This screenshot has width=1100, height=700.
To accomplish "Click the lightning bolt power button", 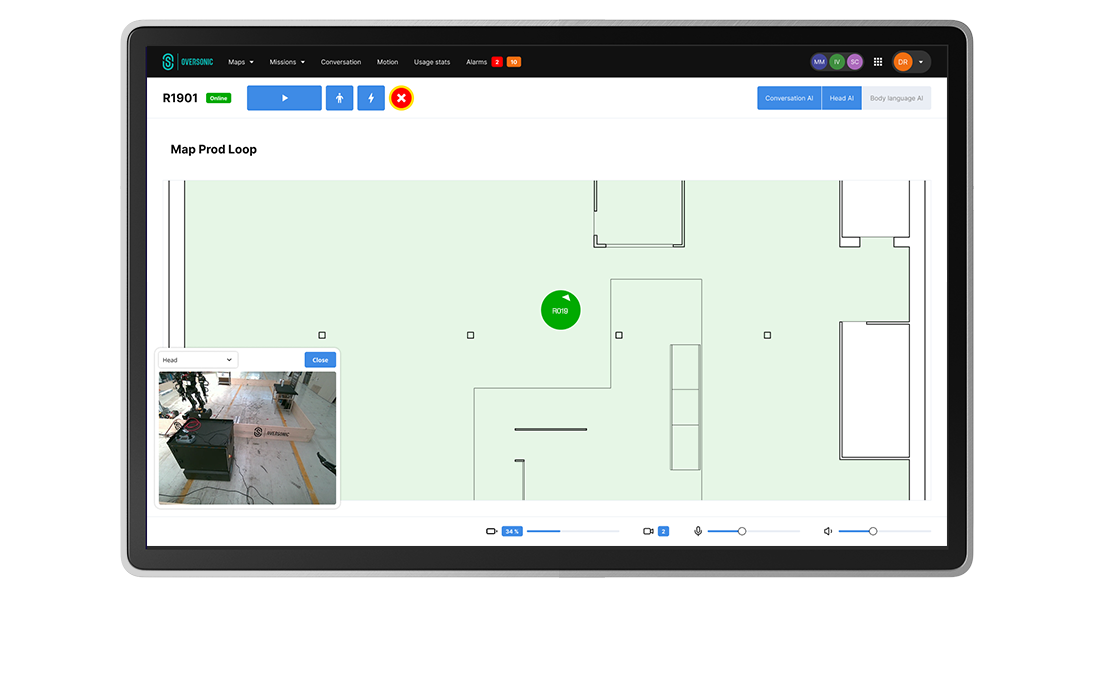I will [x=371, y=98].
